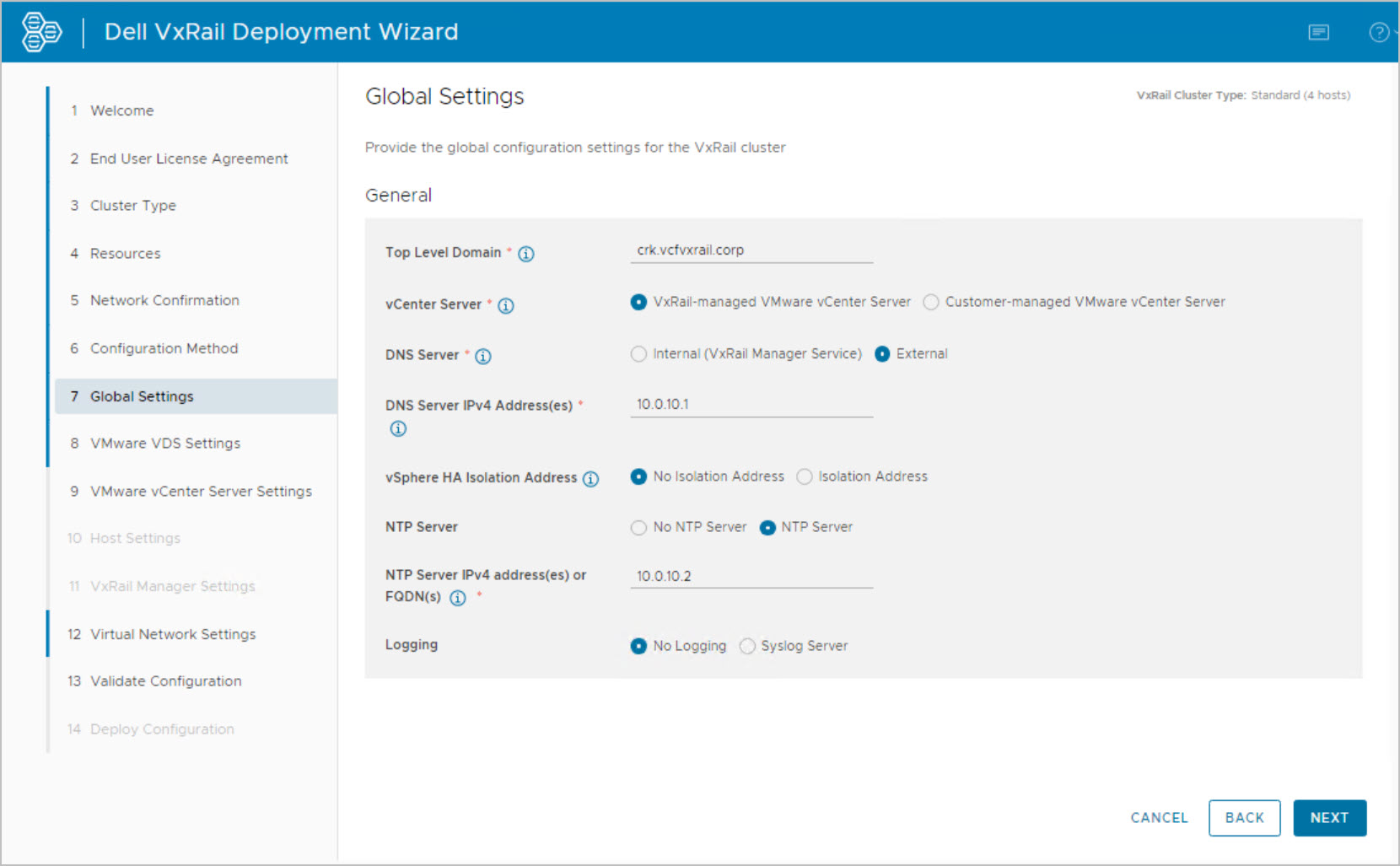Show info for vSphere HA Isolation Address
Screen dimensions: 1400x866
(591, 479)
